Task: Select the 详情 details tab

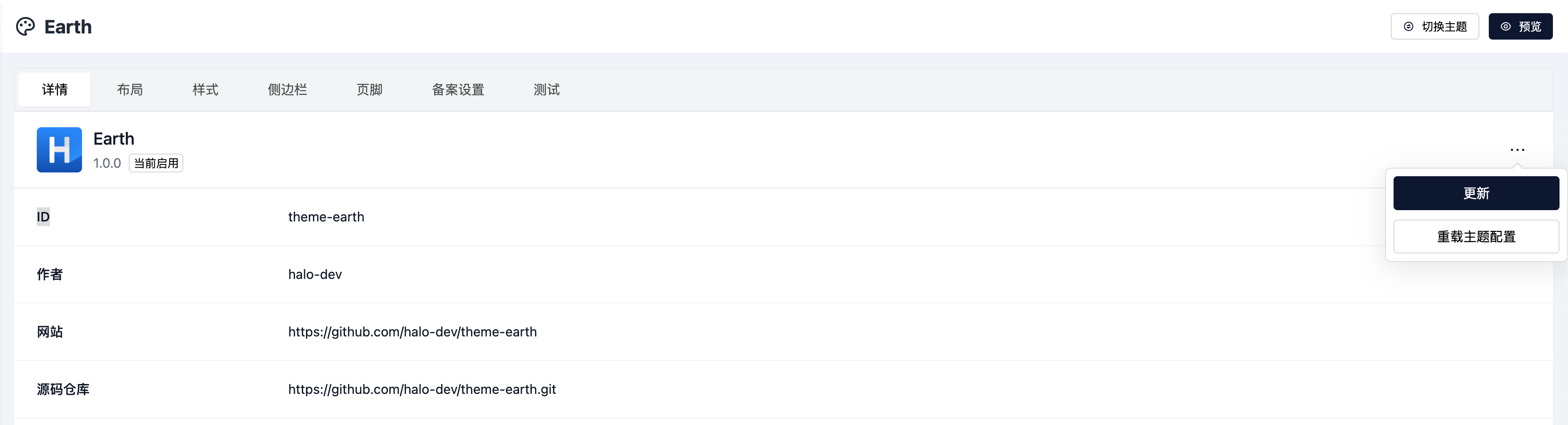Action: point(55,90)
